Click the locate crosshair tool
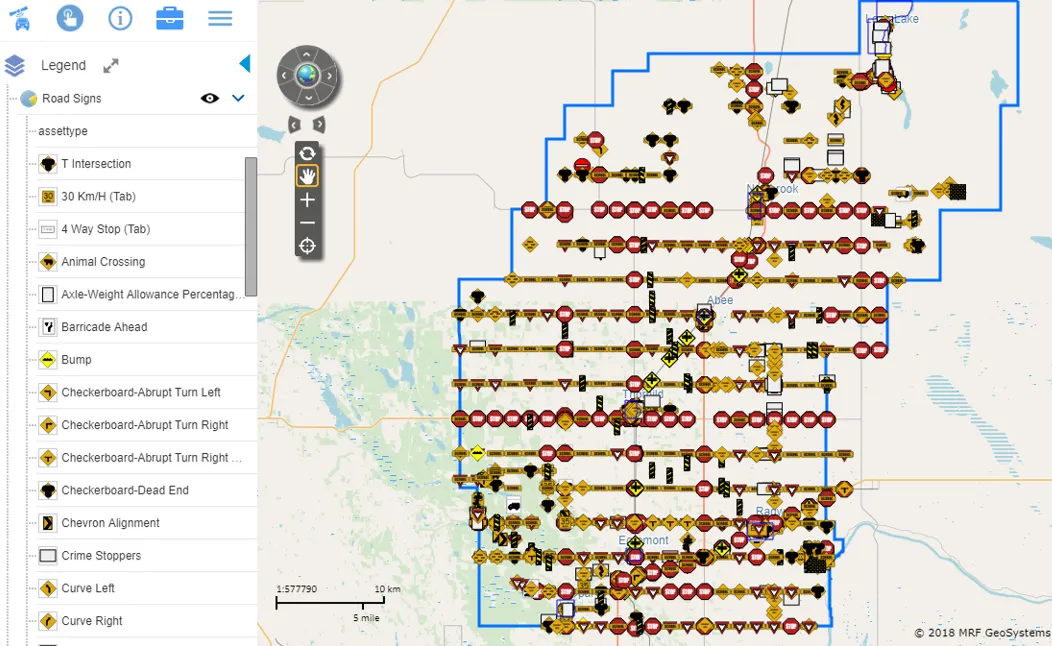Image resolution: width=1052 pixels, height=646 pixels. pos(307,246)
